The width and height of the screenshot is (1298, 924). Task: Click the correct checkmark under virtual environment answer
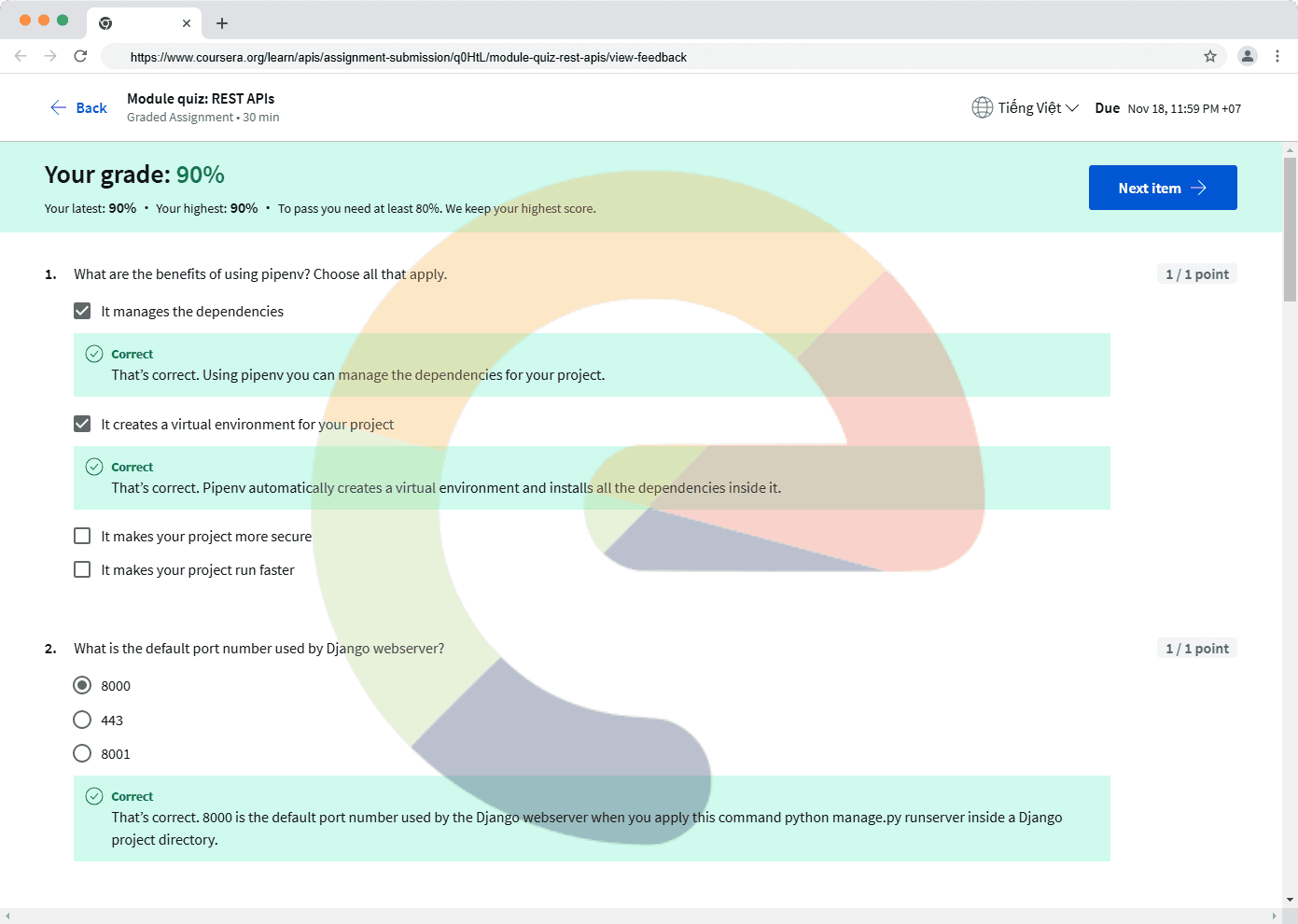[94, 467]
